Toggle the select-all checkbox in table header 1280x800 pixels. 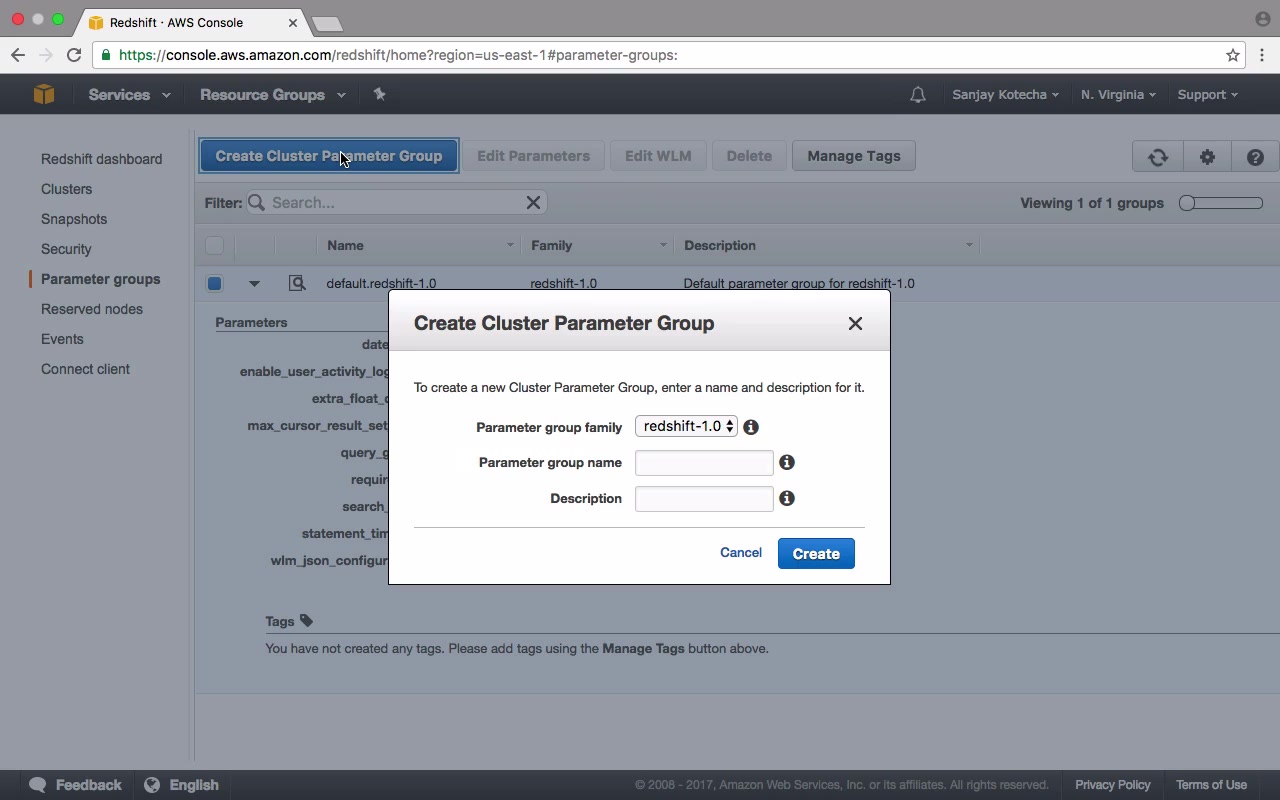(214, 245)
